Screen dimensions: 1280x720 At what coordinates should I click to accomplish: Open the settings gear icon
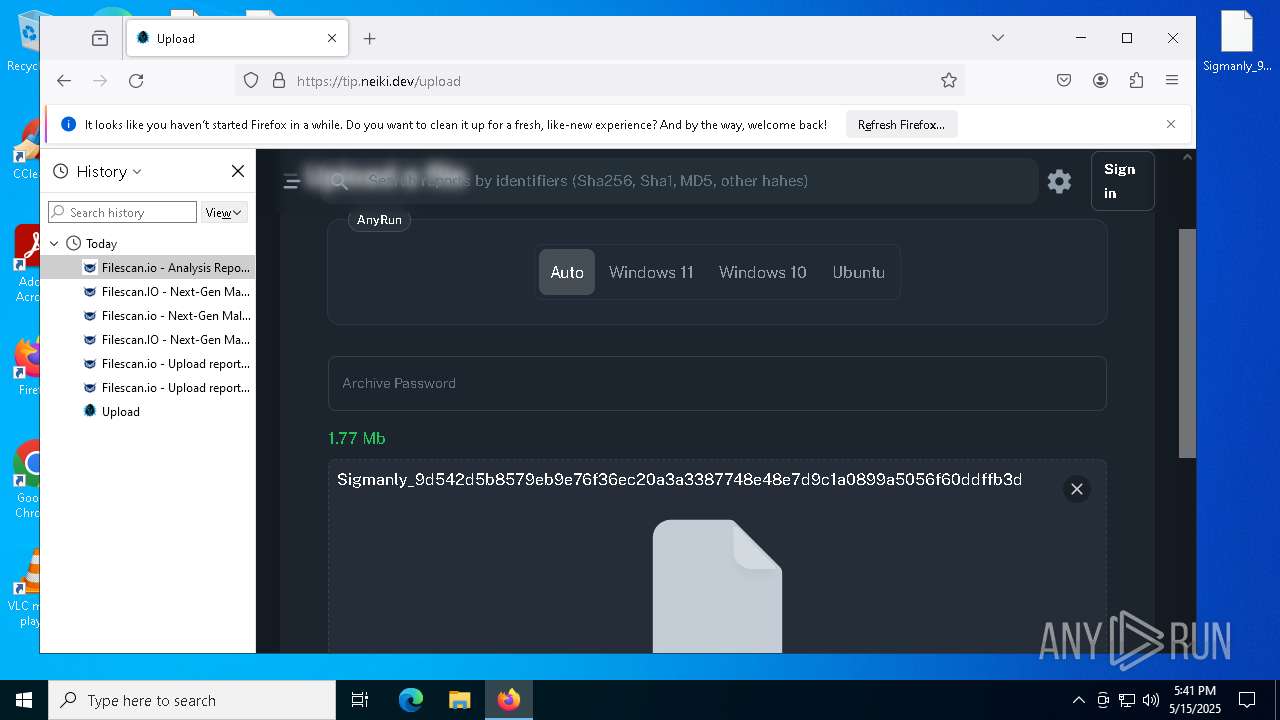click(1059, 181)
